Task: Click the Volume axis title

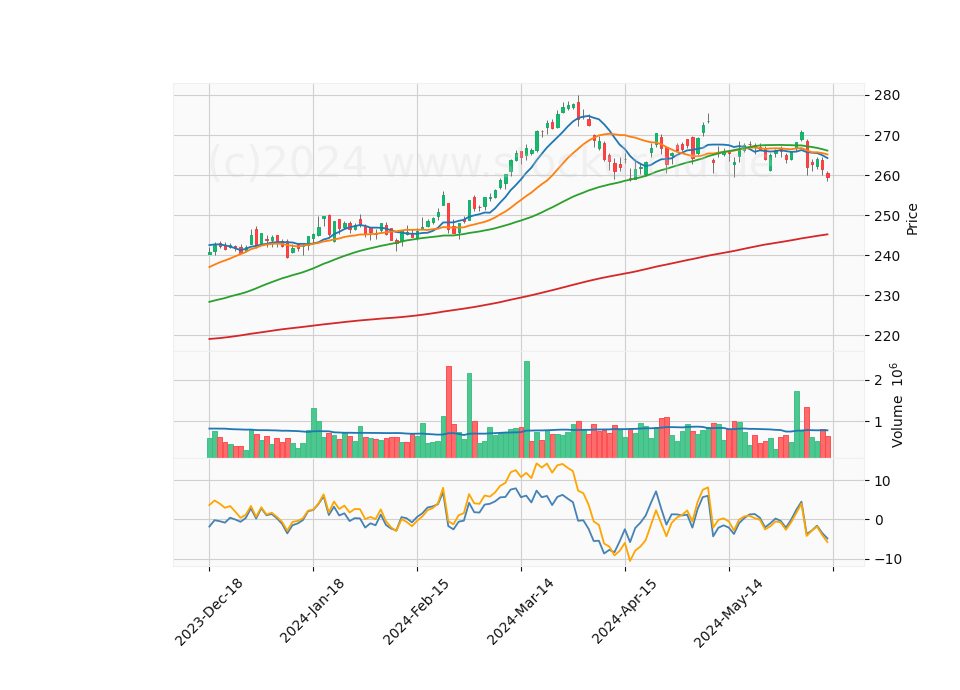Action: 896,405
